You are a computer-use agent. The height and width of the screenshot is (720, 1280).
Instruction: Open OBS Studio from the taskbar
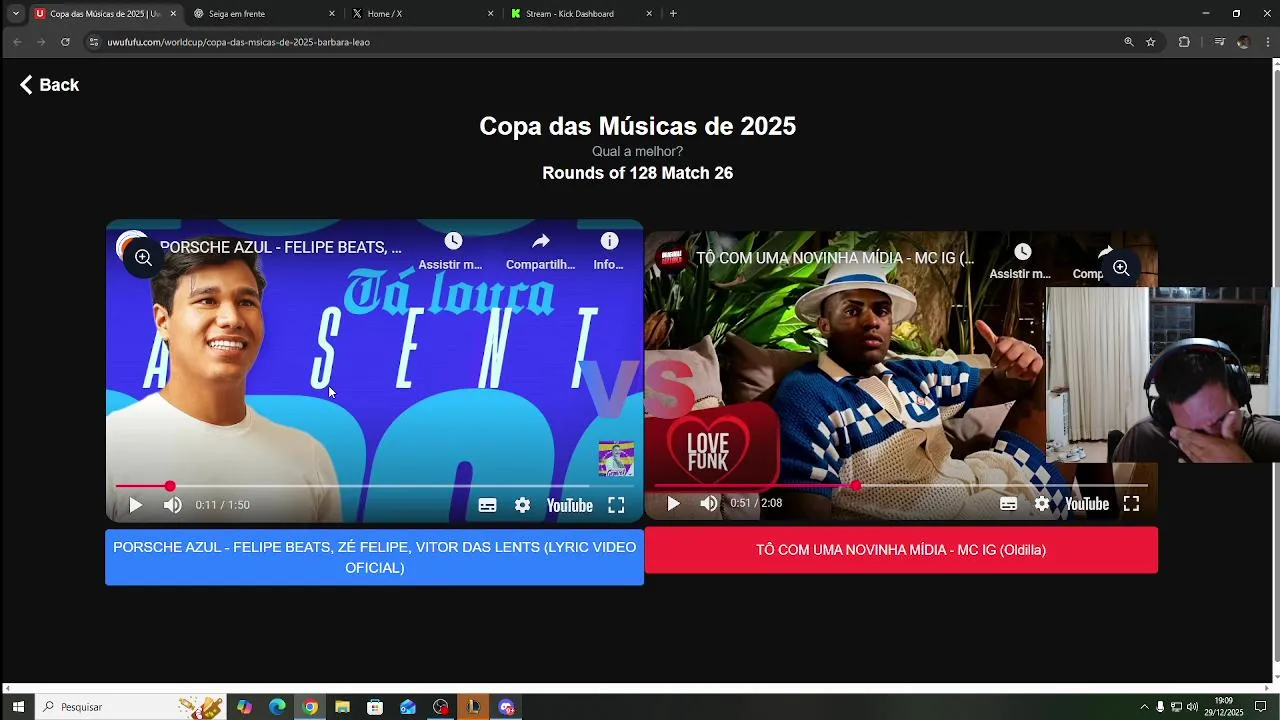pos(441,707)
